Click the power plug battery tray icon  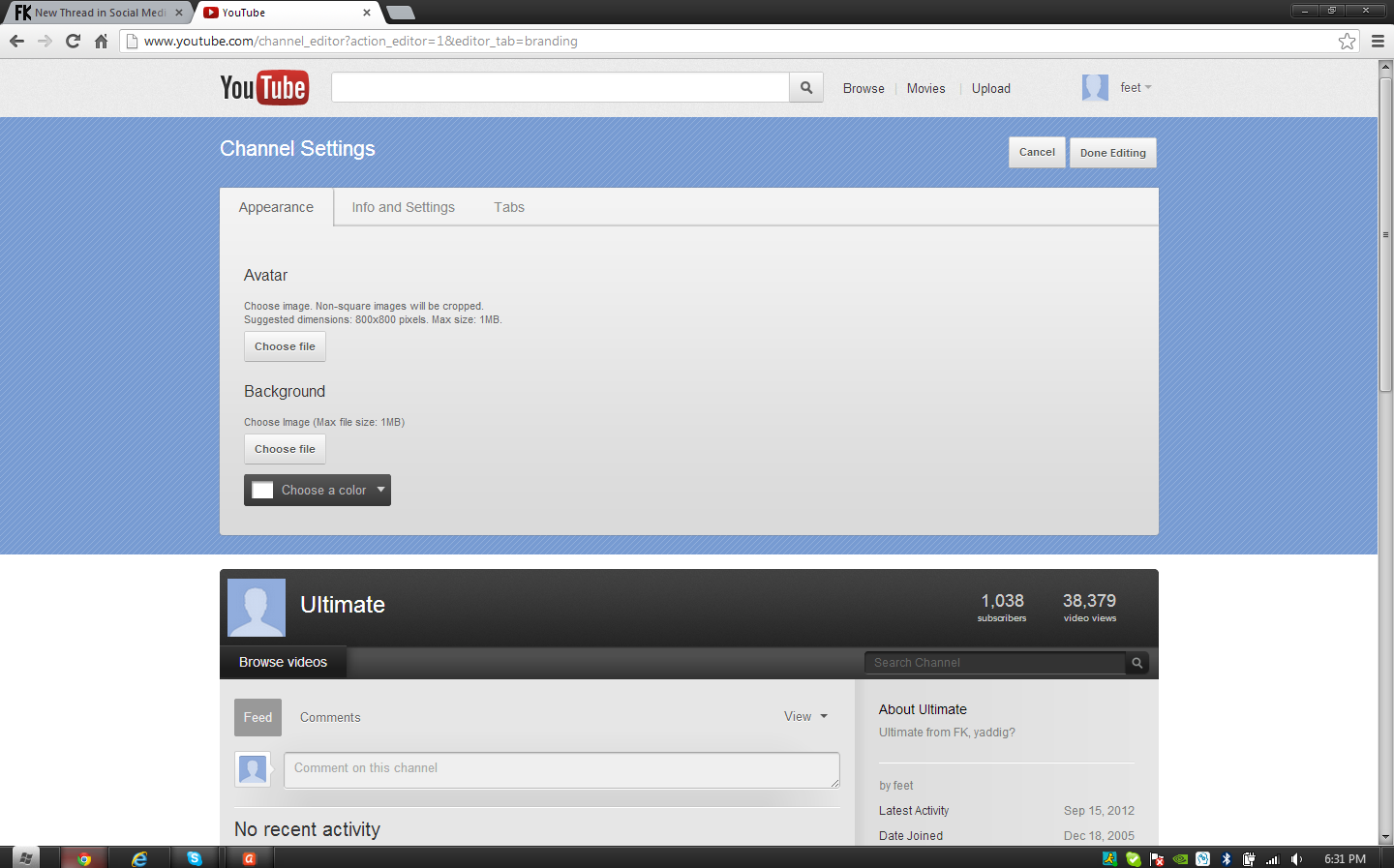[x=1250, y=858]
